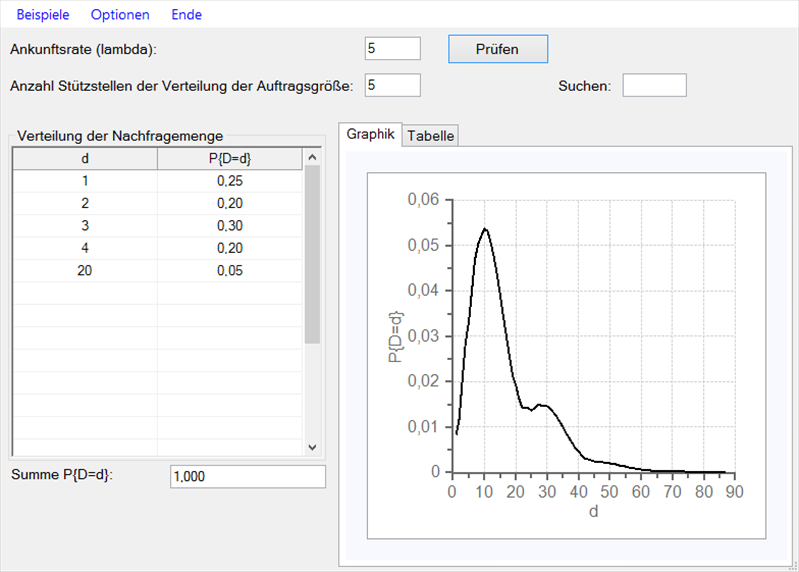Click the curve peak in the graph
The width and height of the screenshot is (799, 572).
[485, 229]
